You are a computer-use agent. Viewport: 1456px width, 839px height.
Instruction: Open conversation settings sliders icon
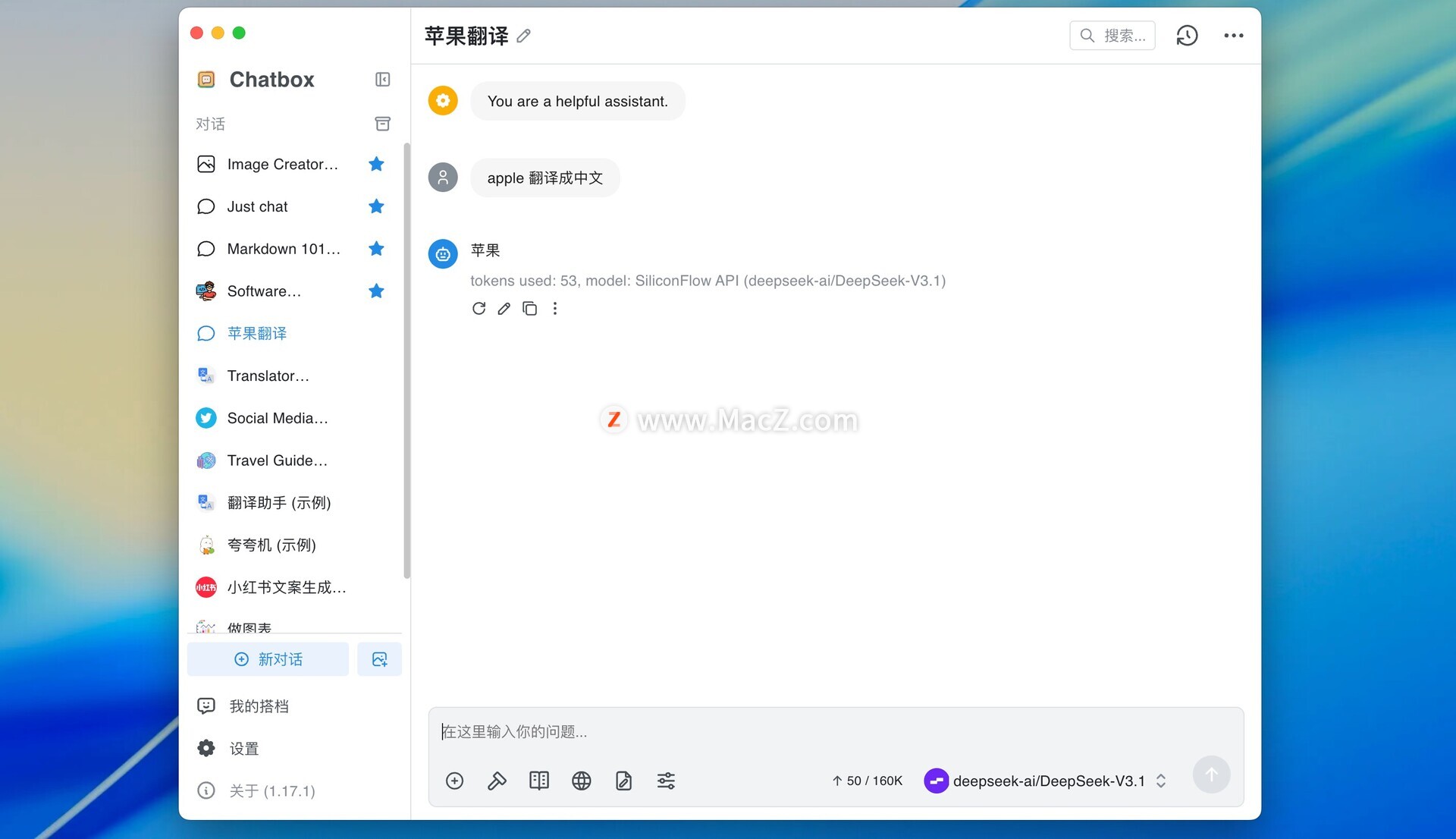666,781
